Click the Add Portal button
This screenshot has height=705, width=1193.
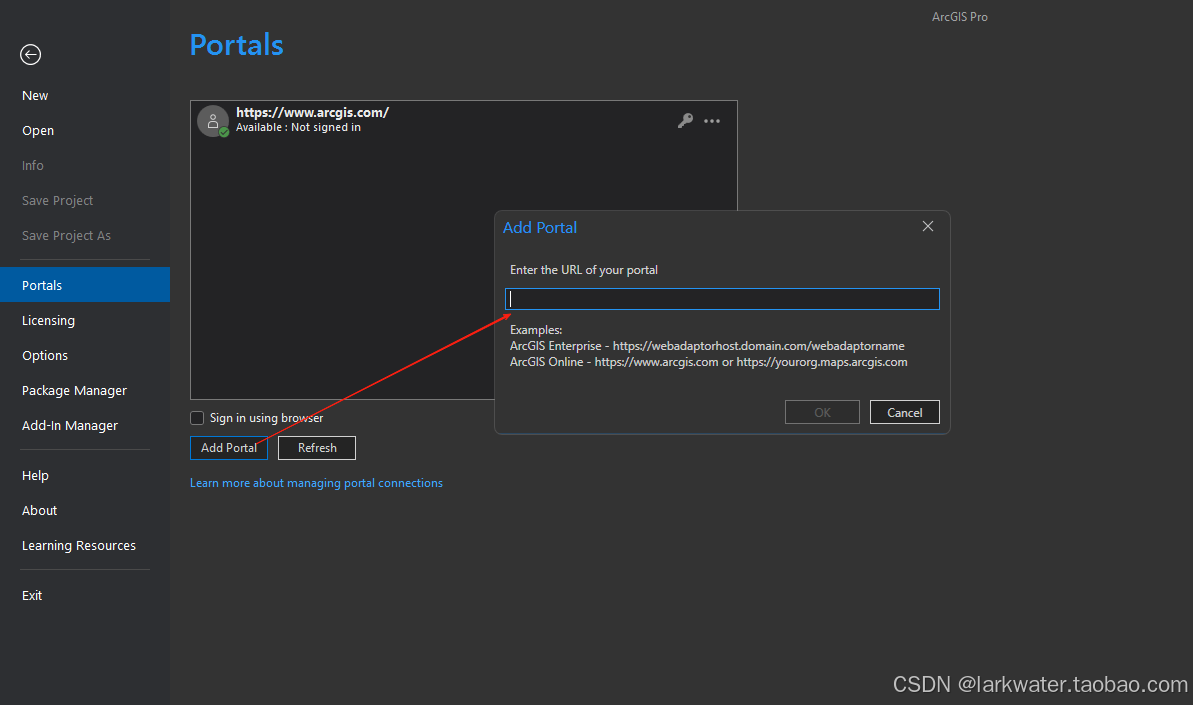point(229,448)
